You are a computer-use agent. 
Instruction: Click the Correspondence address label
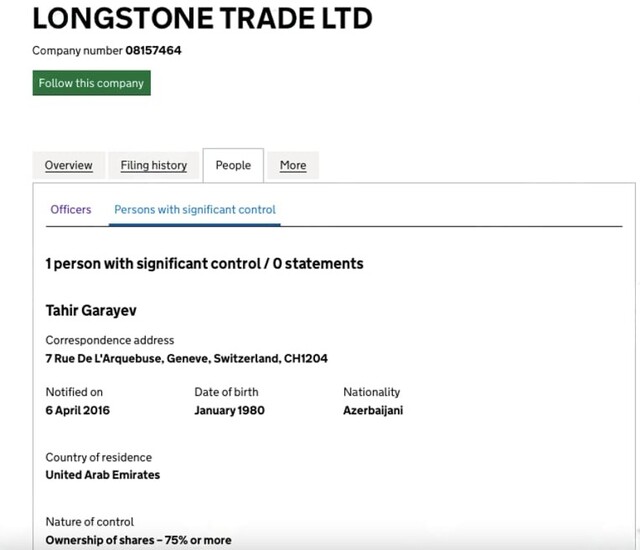[x=110, y=340]
